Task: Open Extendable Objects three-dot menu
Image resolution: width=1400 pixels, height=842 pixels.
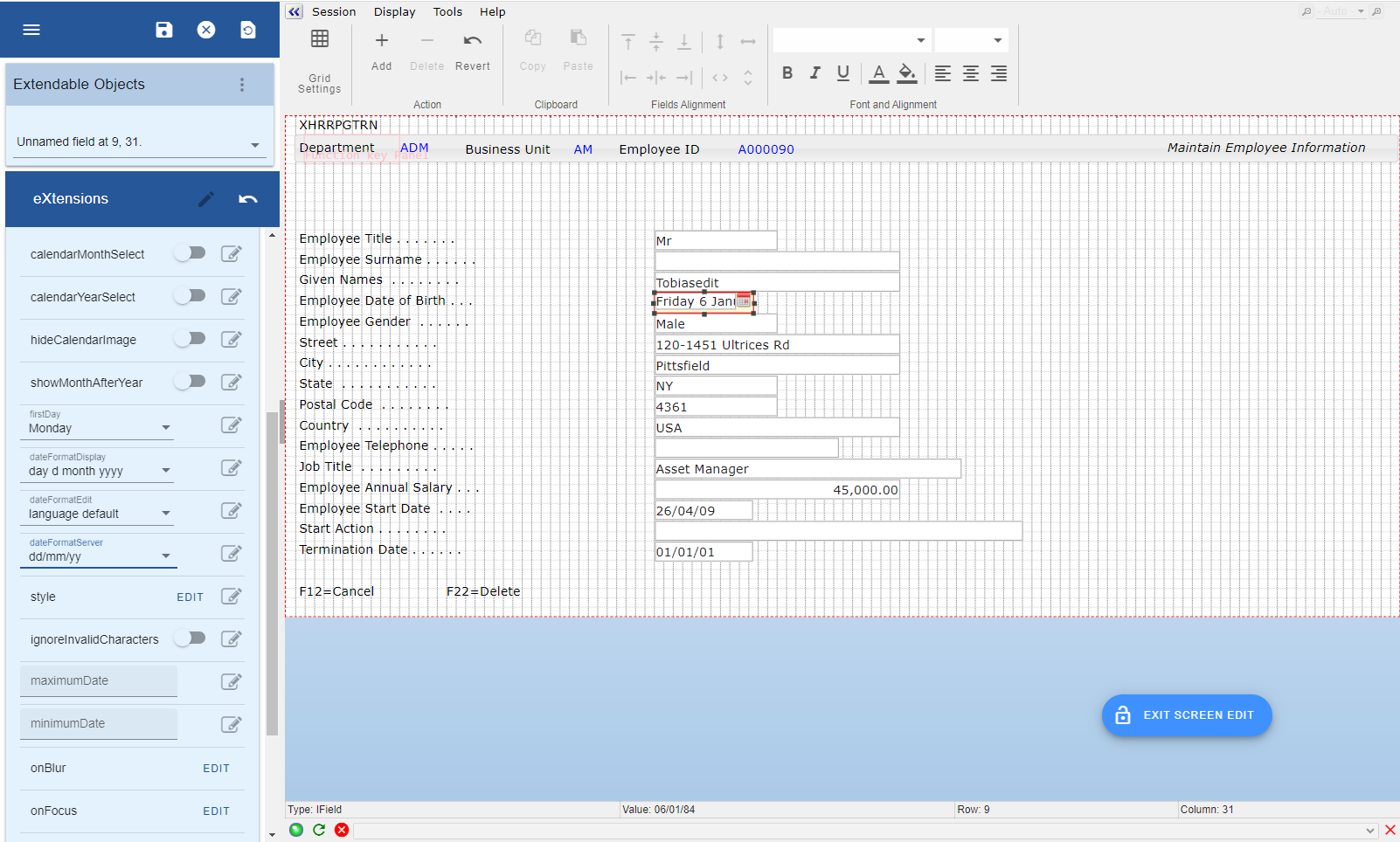Action: [x=242, y=85]
